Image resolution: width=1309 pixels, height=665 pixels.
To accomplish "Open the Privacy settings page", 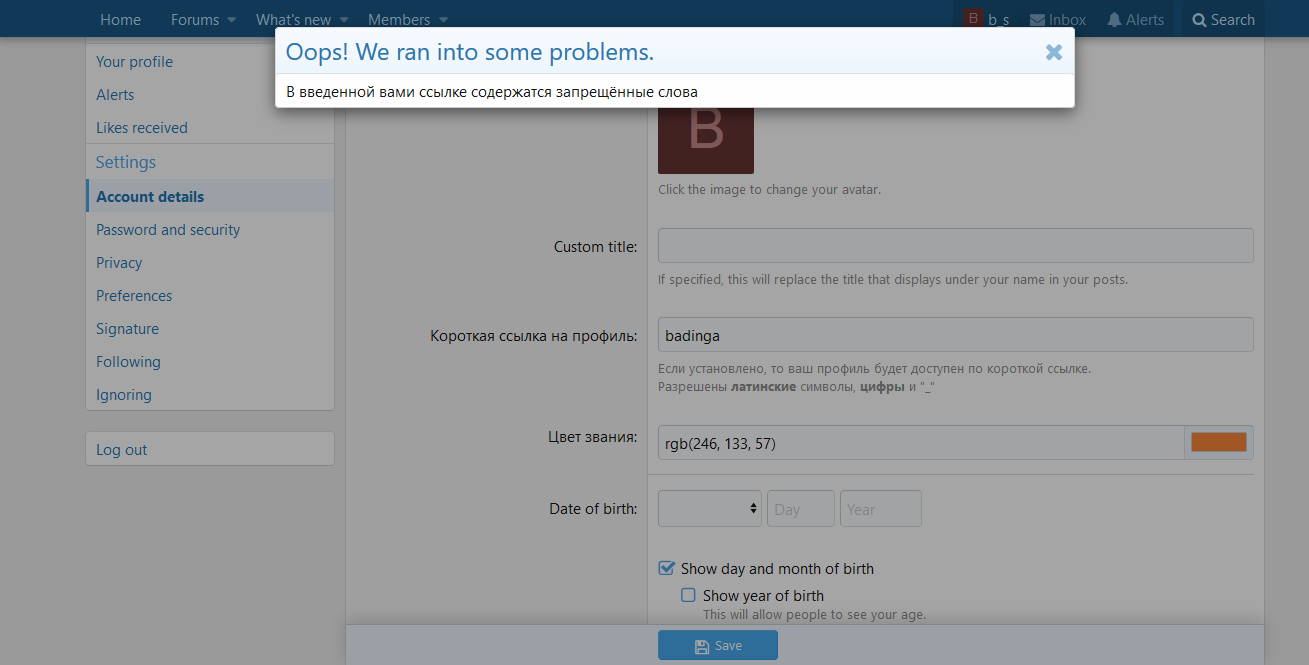I will [x=119, y=263].
